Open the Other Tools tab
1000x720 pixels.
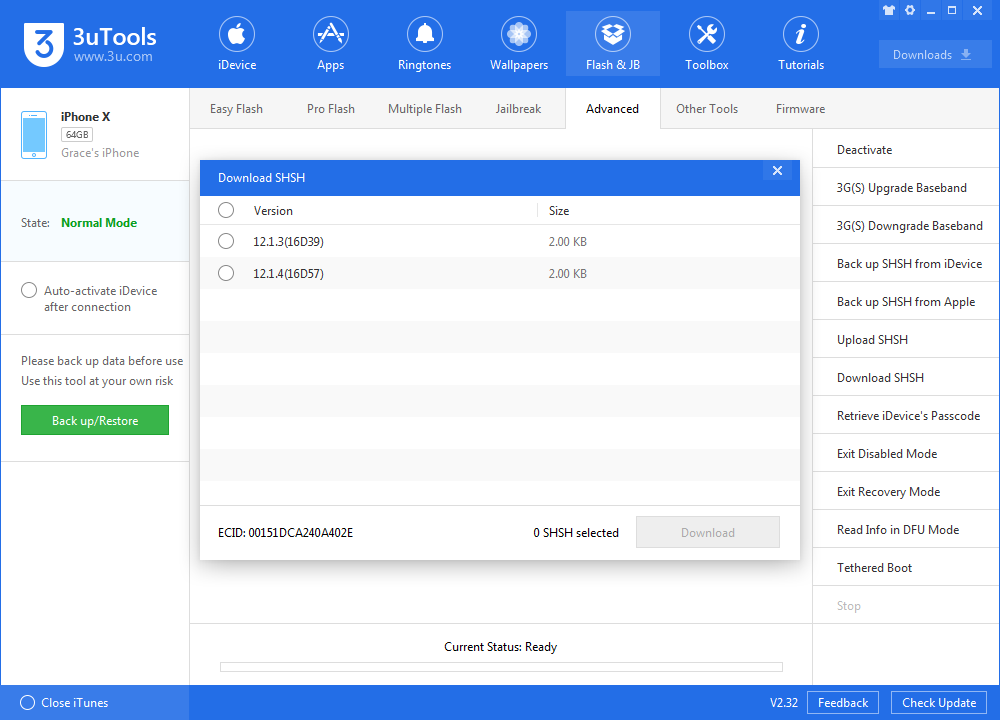pos(707,108)
